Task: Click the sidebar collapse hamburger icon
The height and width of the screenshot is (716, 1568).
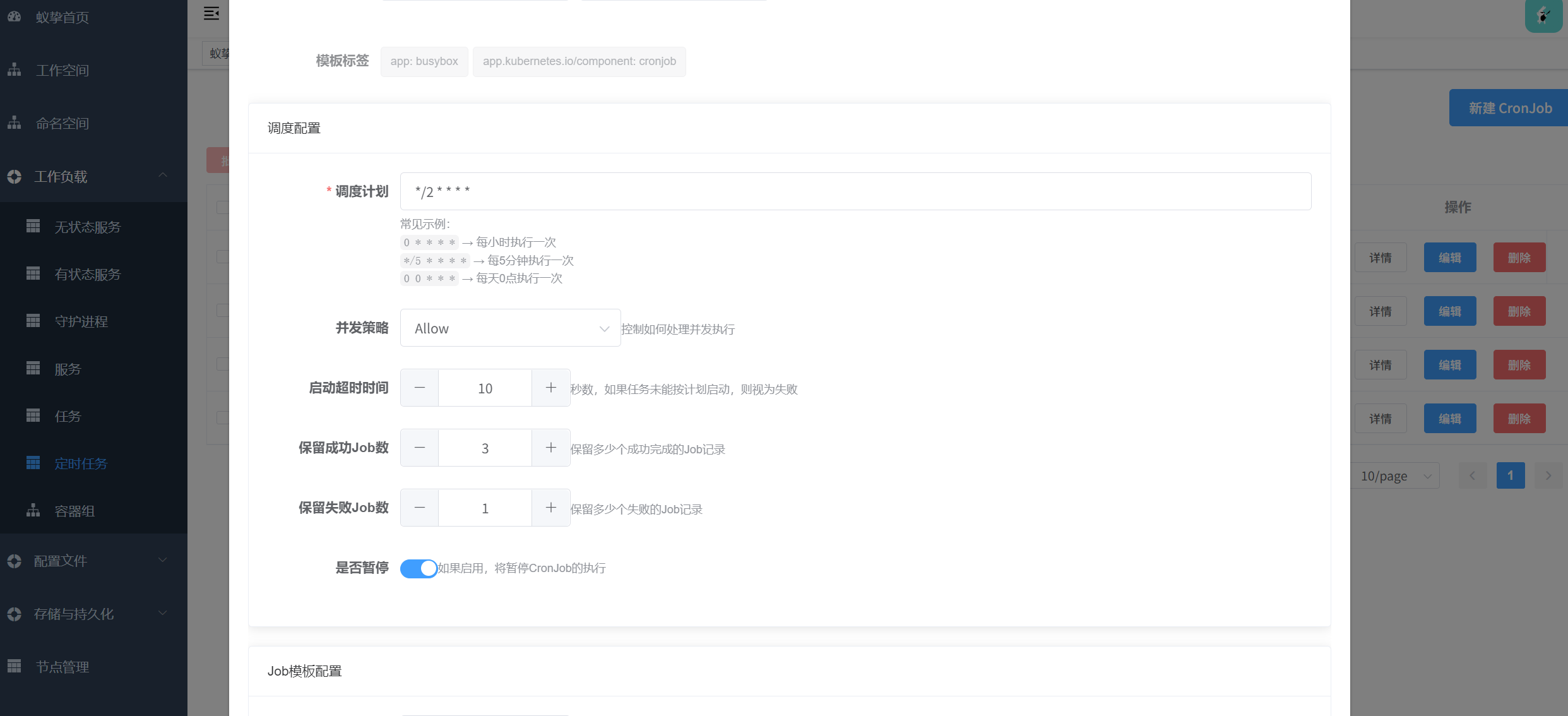Action: point(211,13)
